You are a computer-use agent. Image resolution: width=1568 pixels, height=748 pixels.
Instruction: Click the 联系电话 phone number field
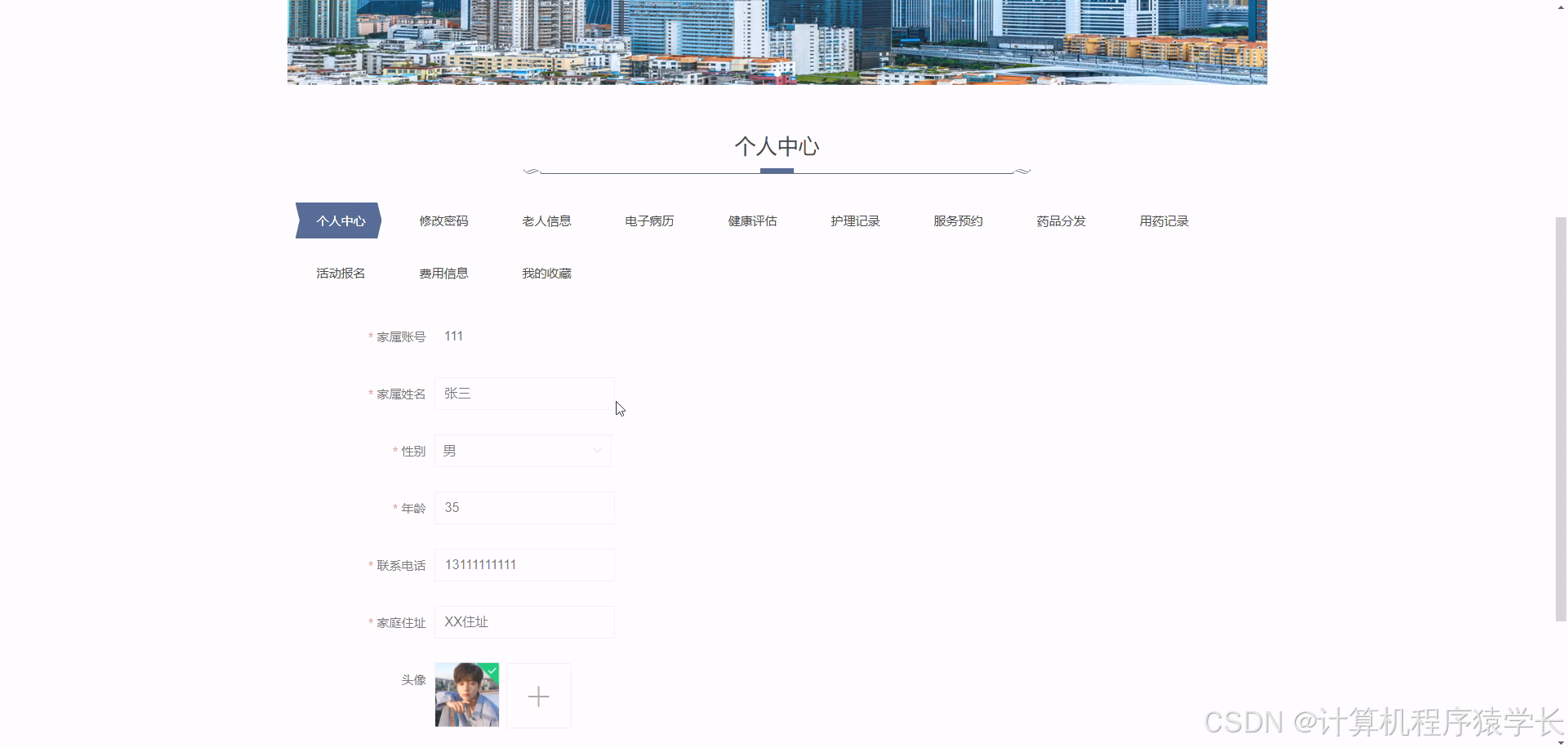[523, 564]
